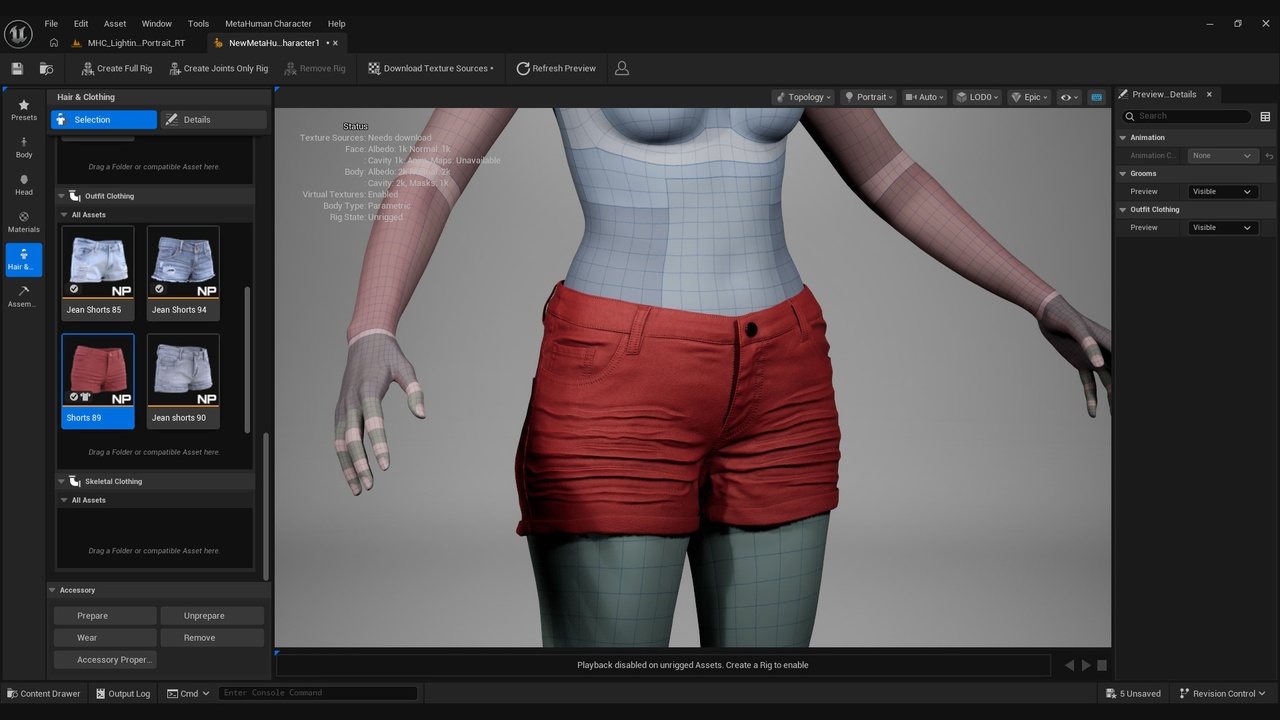Open the Presets sidebar section
The height and width of the screenshot is (720, 1280).
pyautogui.click(x=24, y=110)
